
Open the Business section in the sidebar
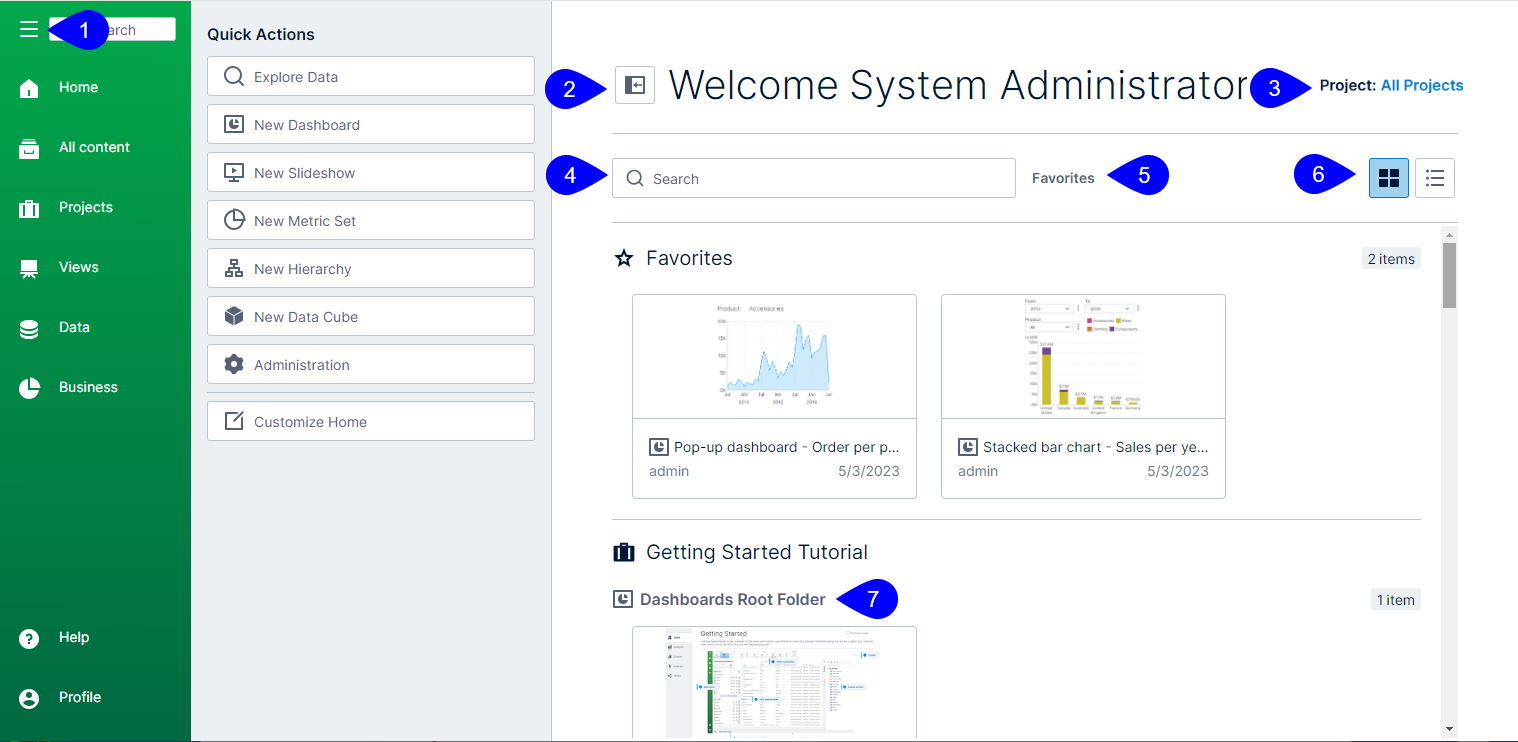pyautogui.click(x=29, y=387)
